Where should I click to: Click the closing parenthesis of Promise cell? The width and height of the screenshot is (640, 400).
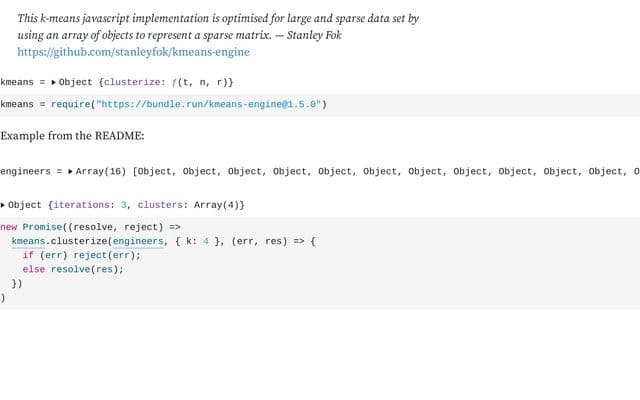click(x=3, y=298)
